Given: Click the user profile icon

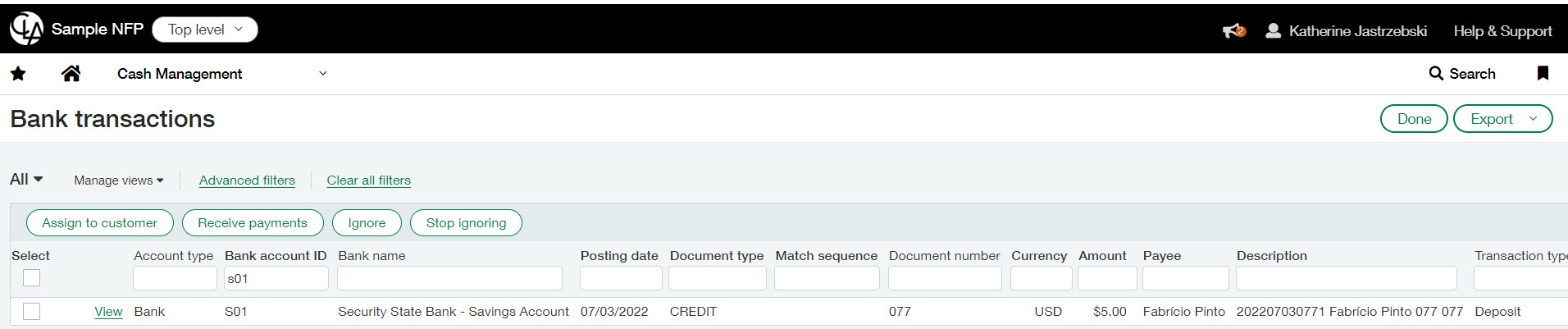Looking at the screenshot, I should tap(1273, 31).
